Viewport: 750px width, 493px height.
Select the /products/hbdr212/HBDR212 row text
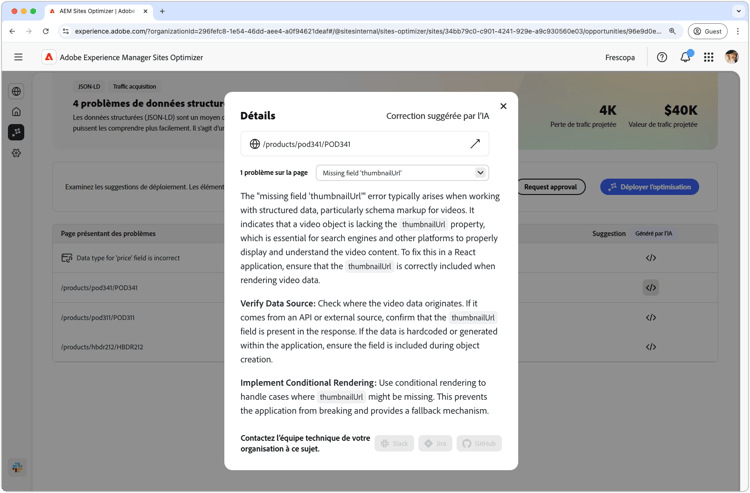[102, 347]
